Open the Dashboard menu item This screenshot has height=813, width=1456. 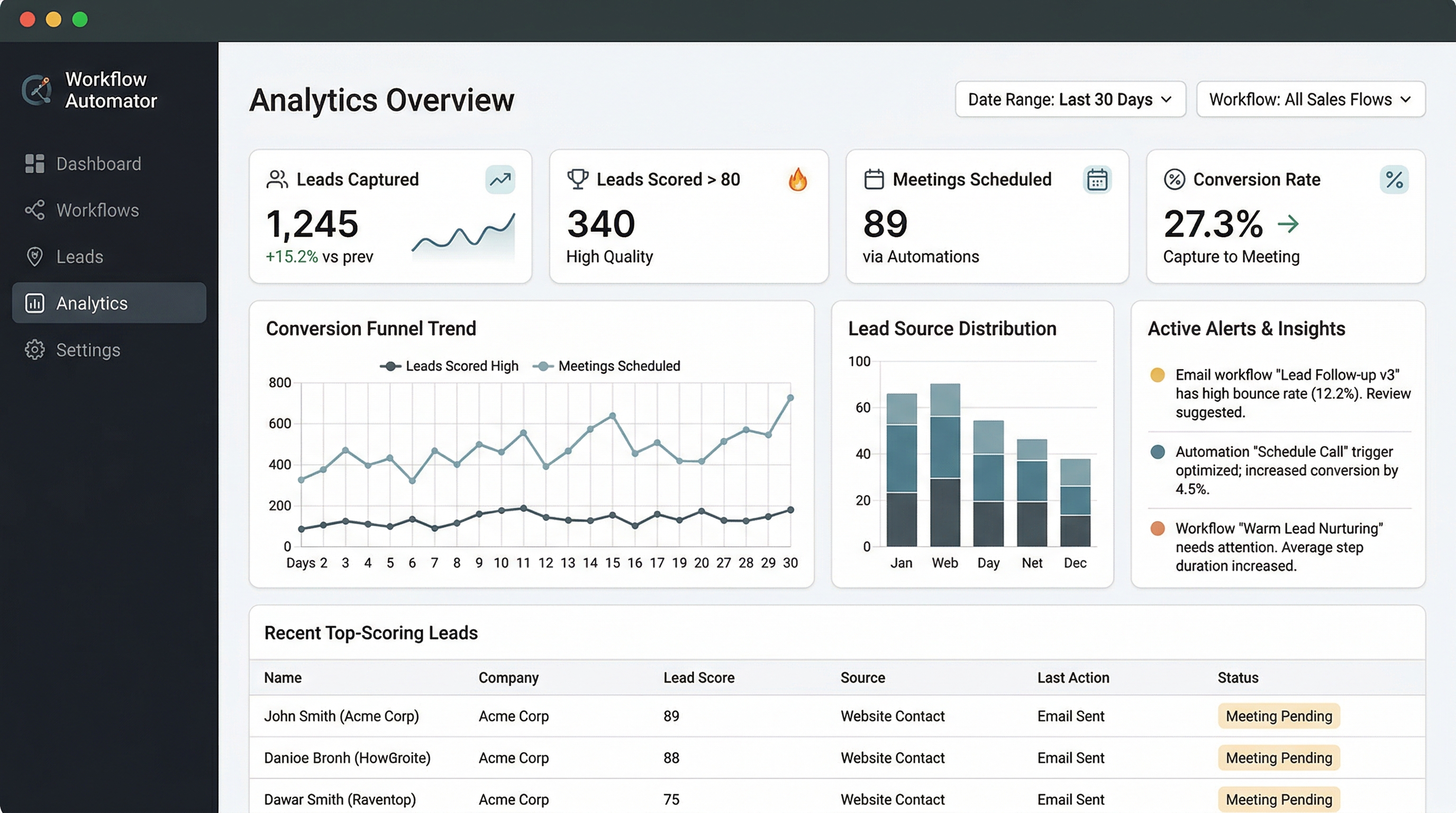[x=98, y=164]
